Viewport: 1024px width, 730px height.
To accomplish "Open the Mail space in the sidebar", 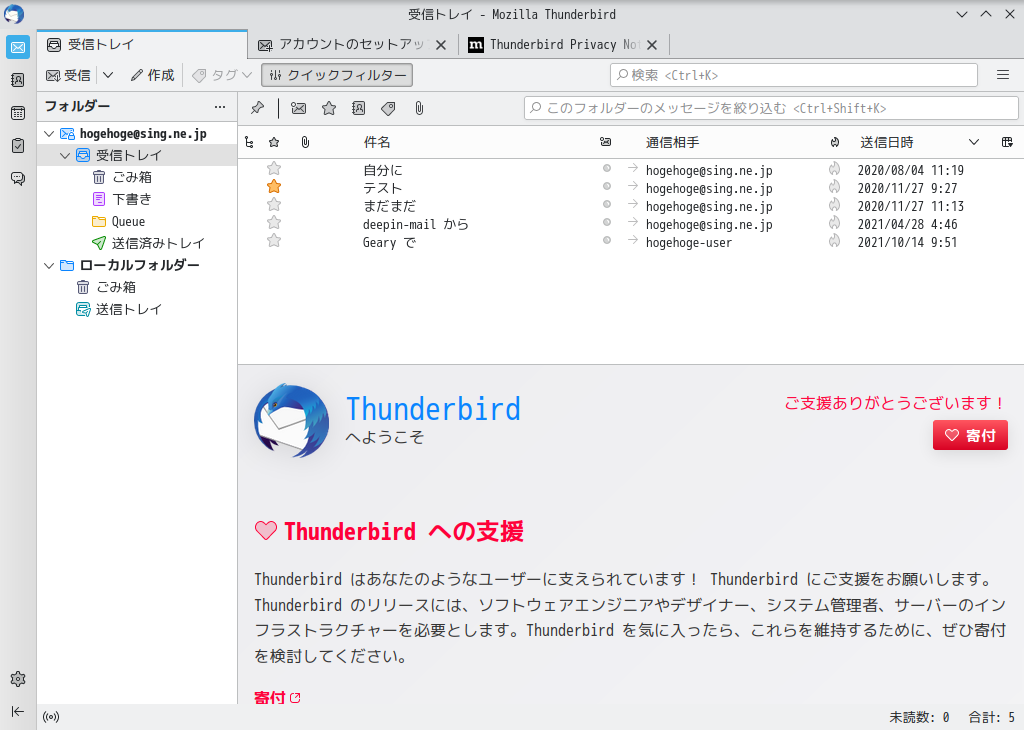I will point(18,48).
